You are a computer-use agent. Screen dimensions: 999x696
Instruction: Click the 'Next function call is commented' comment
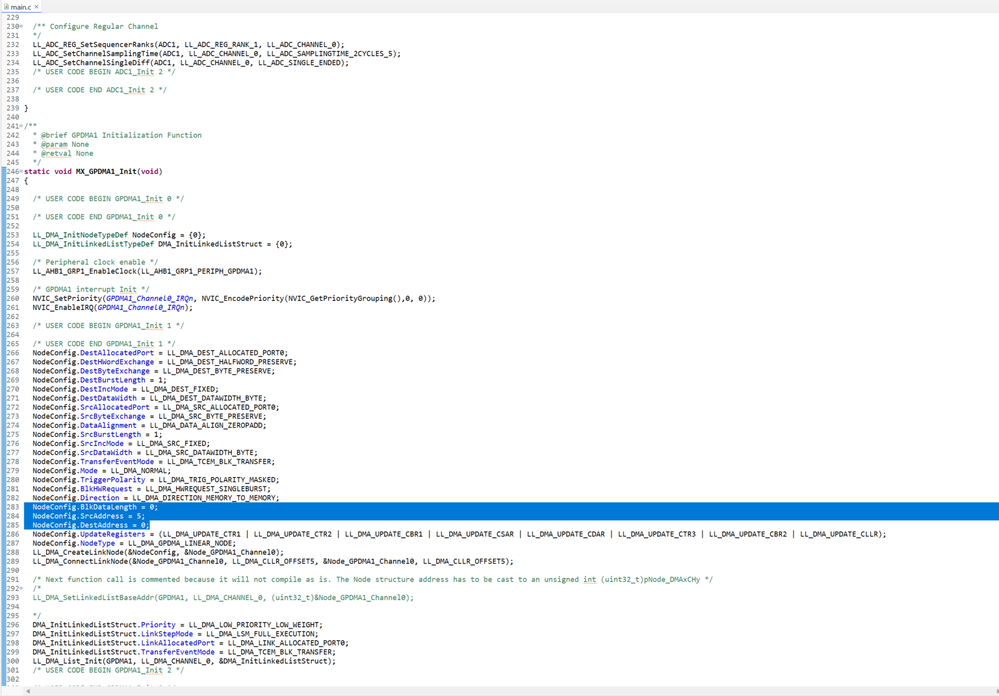373,579
